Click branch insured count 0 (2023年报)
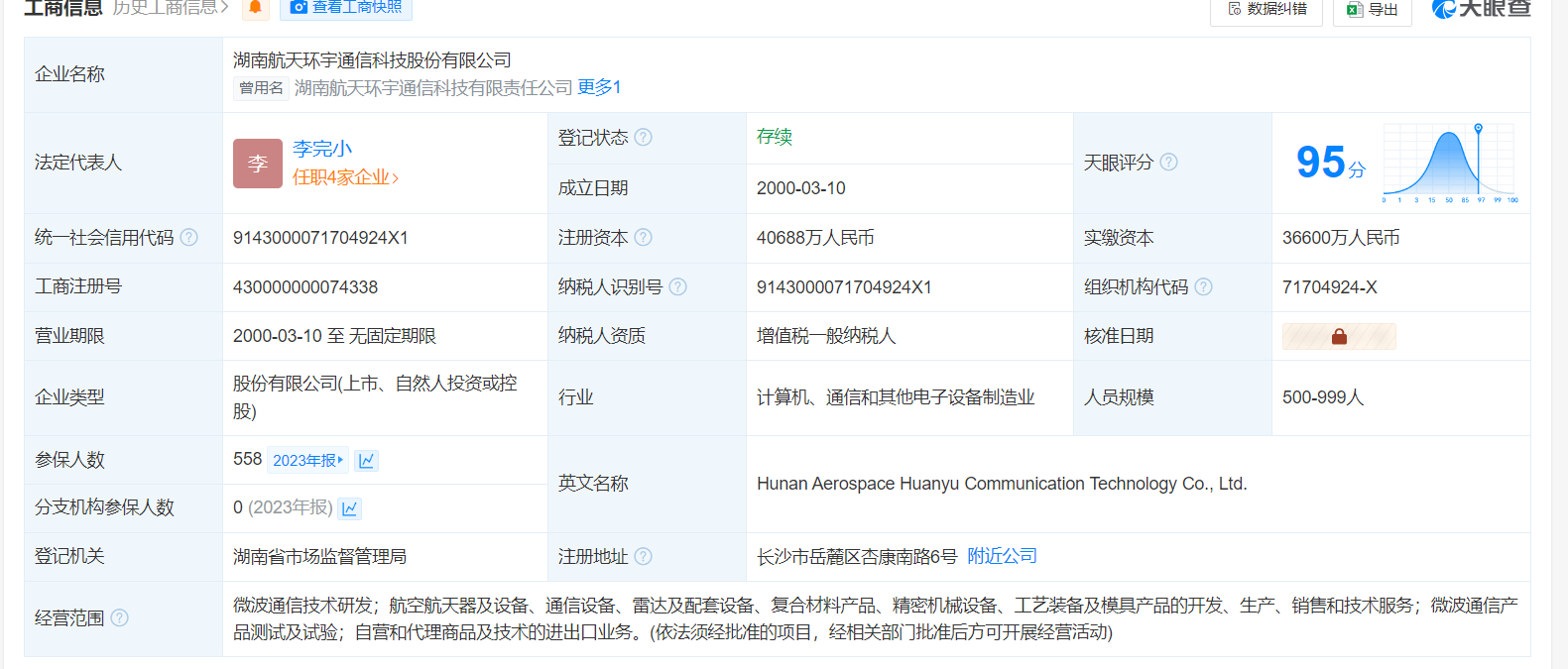The width and height of the screenshot is (1568, 669). 283,507
